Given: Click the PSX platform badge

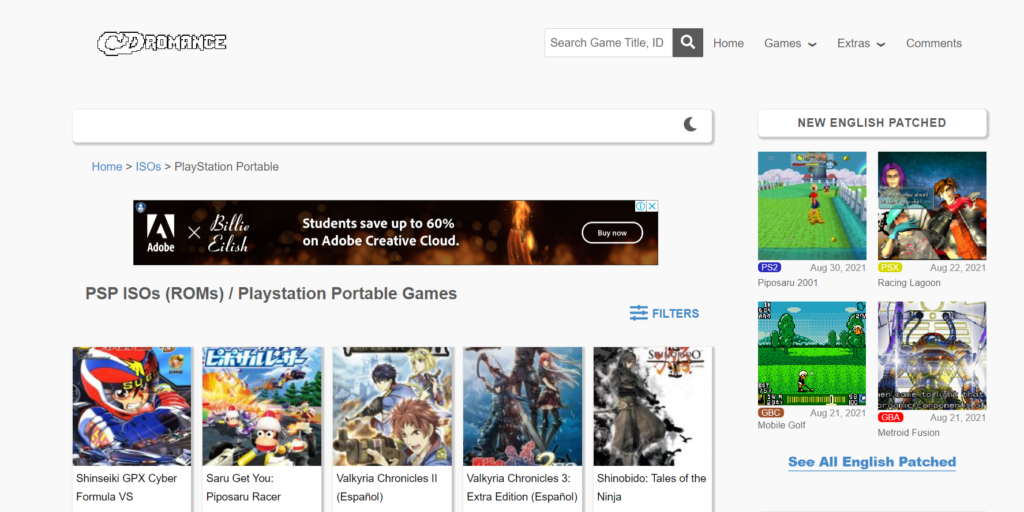Looking at the screenshot, I should pos(889,268).
